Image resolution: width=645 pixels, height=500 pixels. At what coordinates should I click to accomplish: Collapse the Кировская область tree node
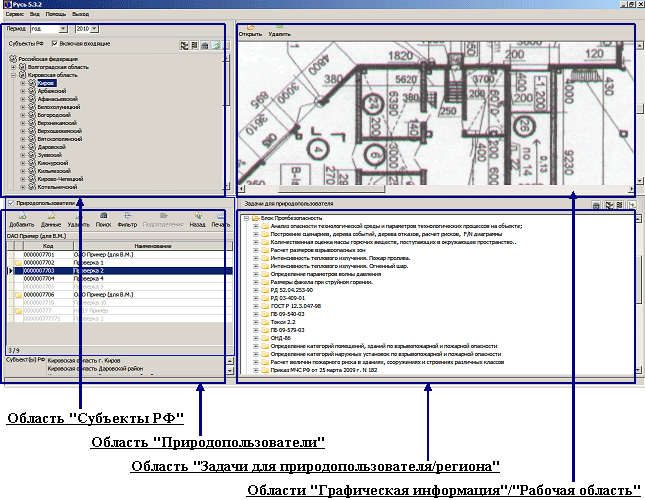(14, 75)
